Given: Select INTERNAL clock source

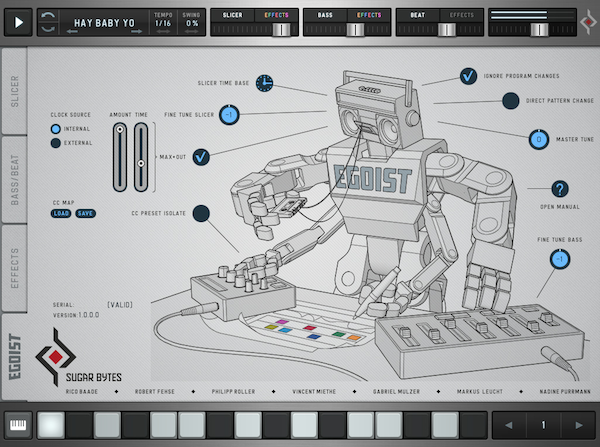Looking at the screenshot, I should point(55,129).
